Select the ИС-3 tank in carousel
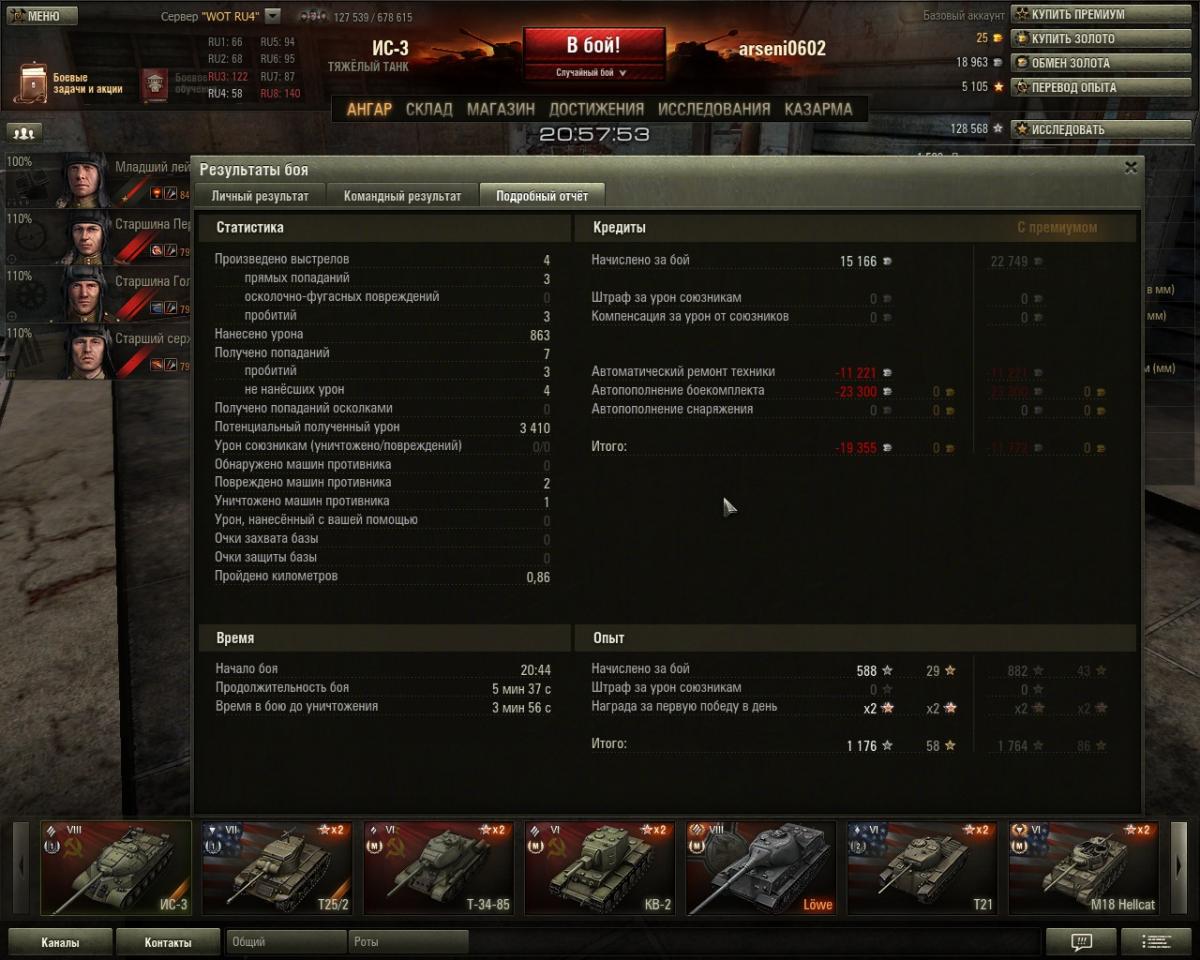 (116, 868)
